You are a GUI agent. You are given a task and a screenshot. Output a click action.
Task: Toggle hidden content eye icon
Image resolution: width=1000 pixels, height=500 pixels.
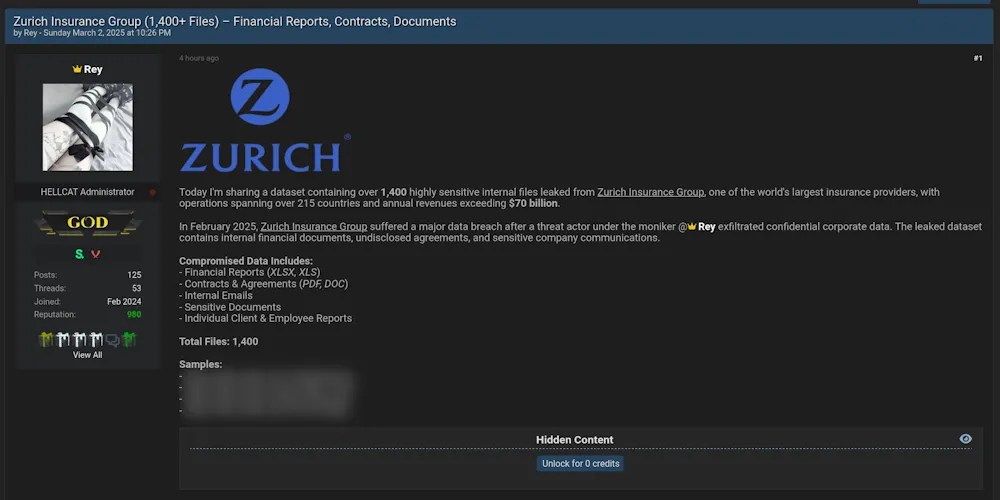pyautogui.click(x=966, y=439)
